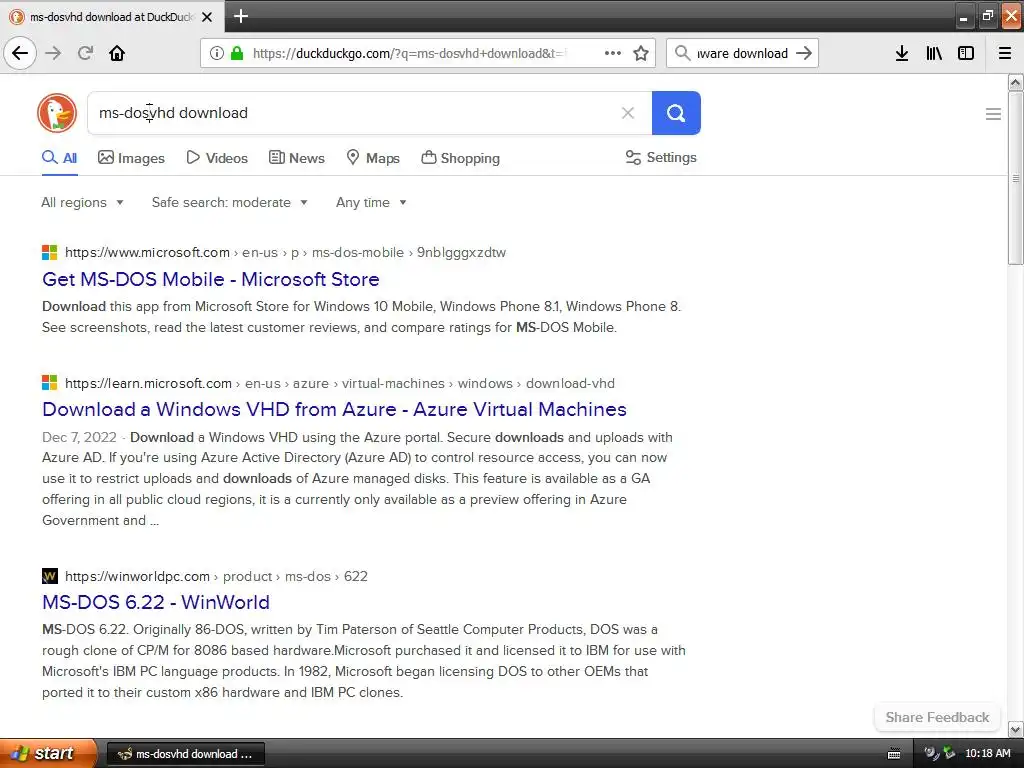
Task: Clear the DuckDuckGo search field
Action: [x=628, y=113]
